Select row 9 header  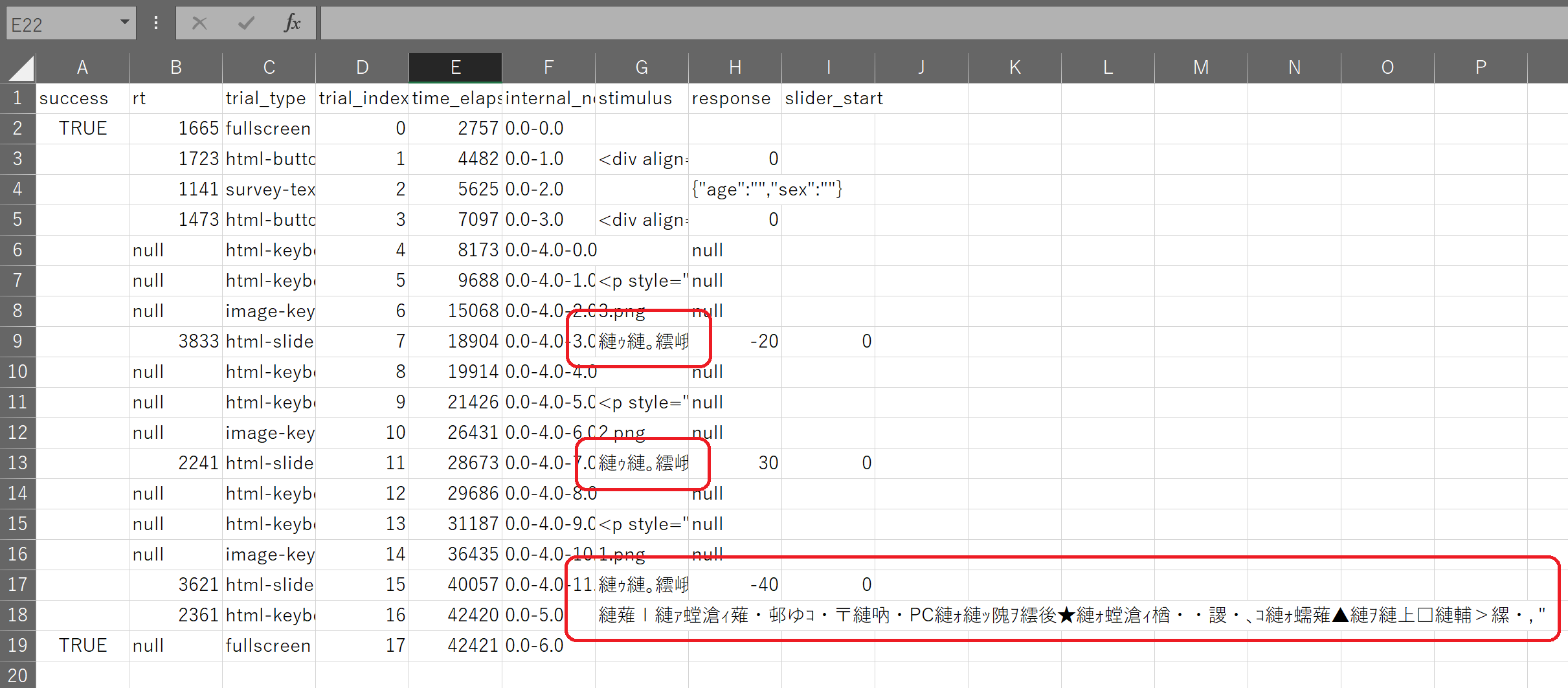(x=18, y=341)
